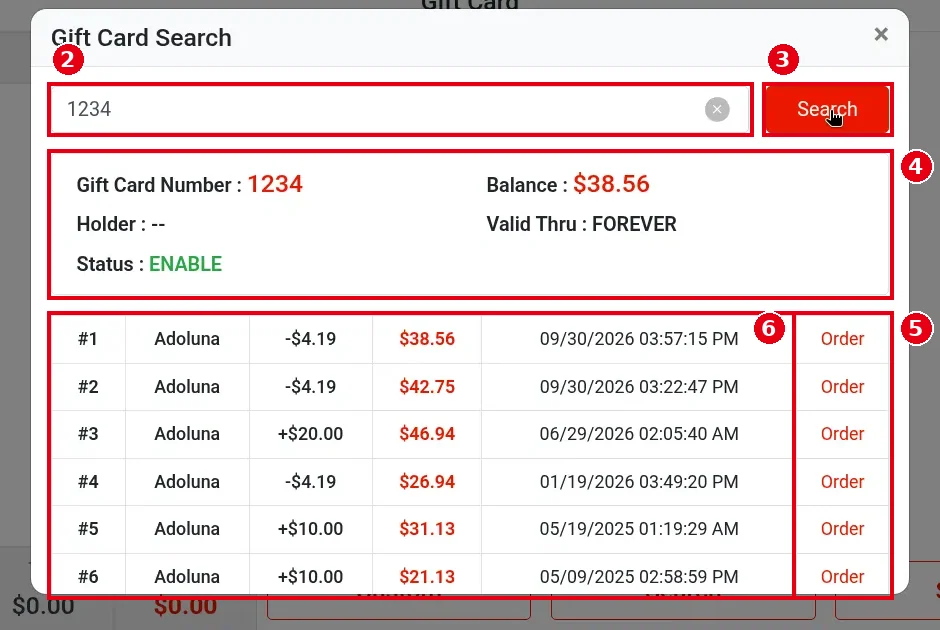Open Order link for transaction #2
Viewport: 940px width, 630px height.
pos(842,387)
